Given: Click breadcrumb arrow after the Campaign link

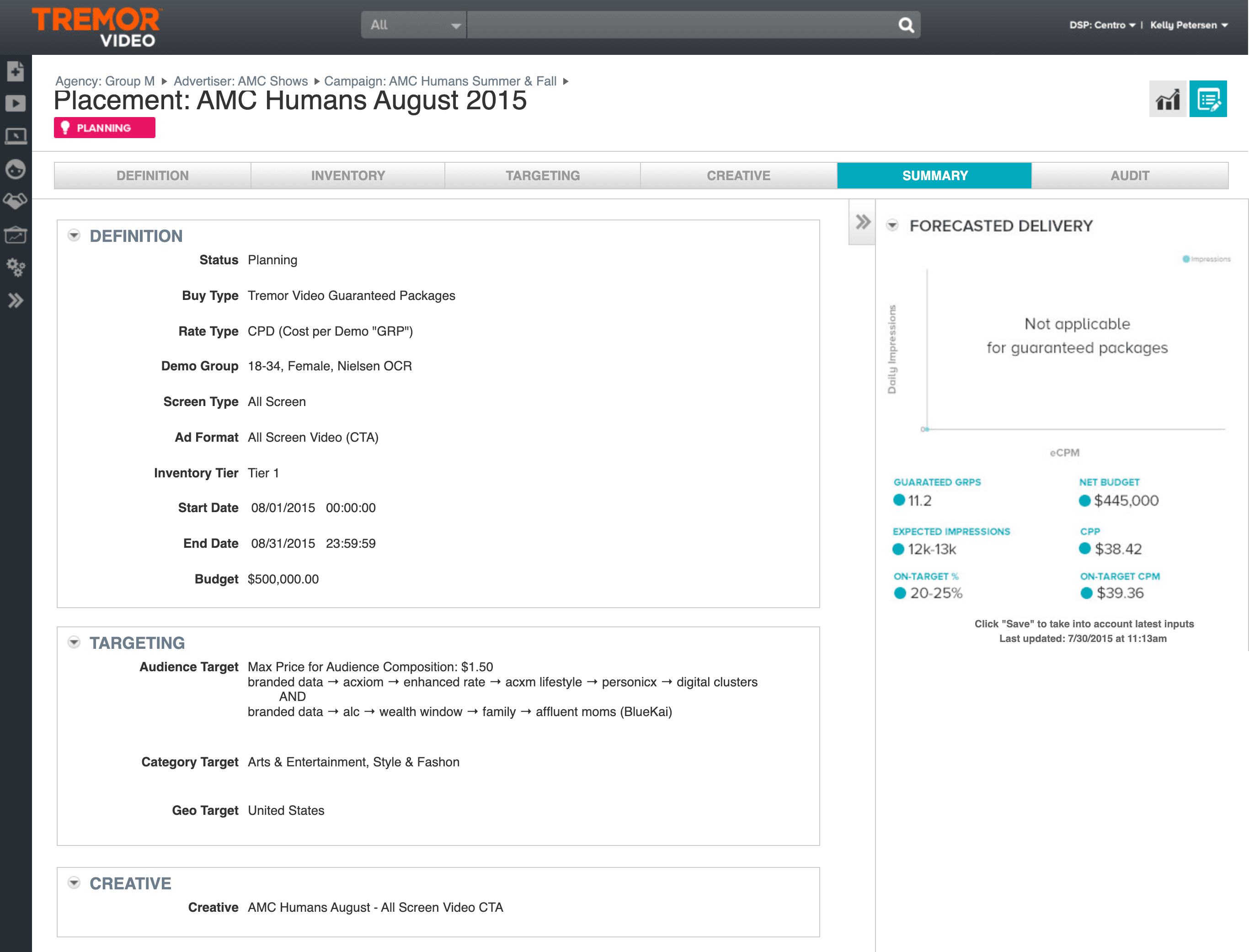Looking at the screenshot, I should pyautogui.click(x=566, y=81).
